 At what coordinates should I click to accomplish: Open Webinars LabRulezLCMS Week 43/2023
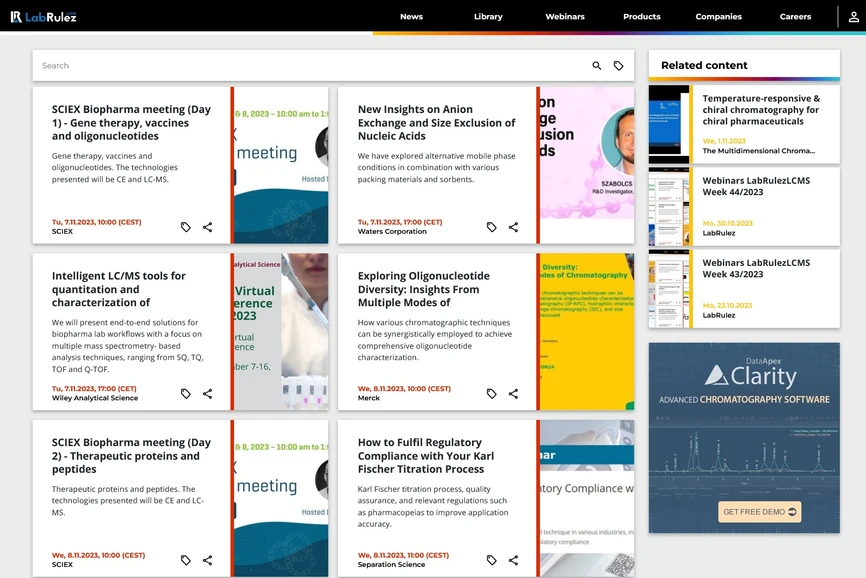coord(756,268)
